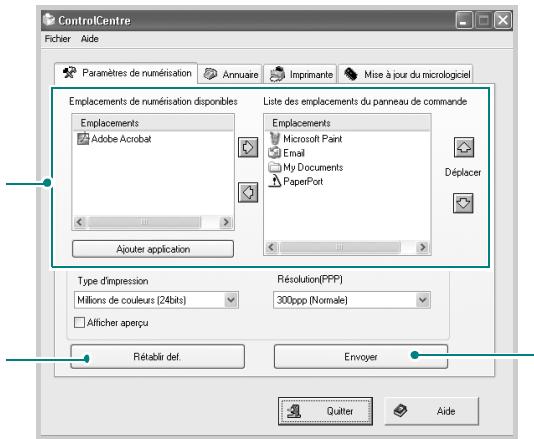Open the Aide menu in menu bar

point(90,39)
